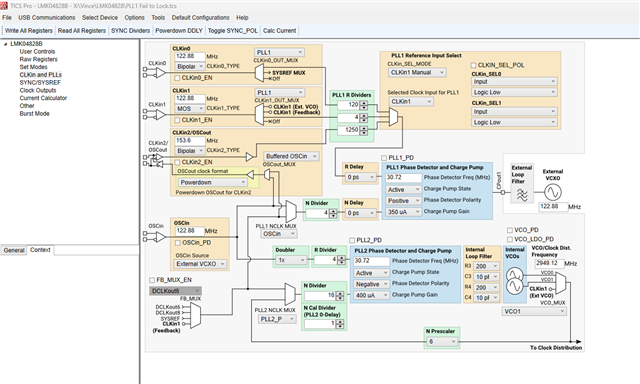Click SYNC Dividers button
Image resolution: width=640 pixels, height=384 pixels.
coord(131,31)
